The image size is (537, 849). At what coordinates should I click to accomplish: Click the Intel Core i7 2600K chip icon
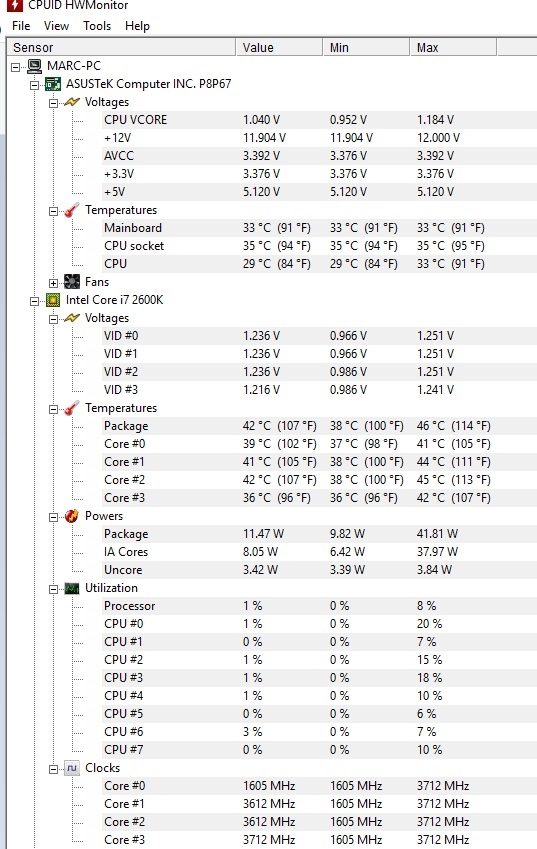(53, 300)
